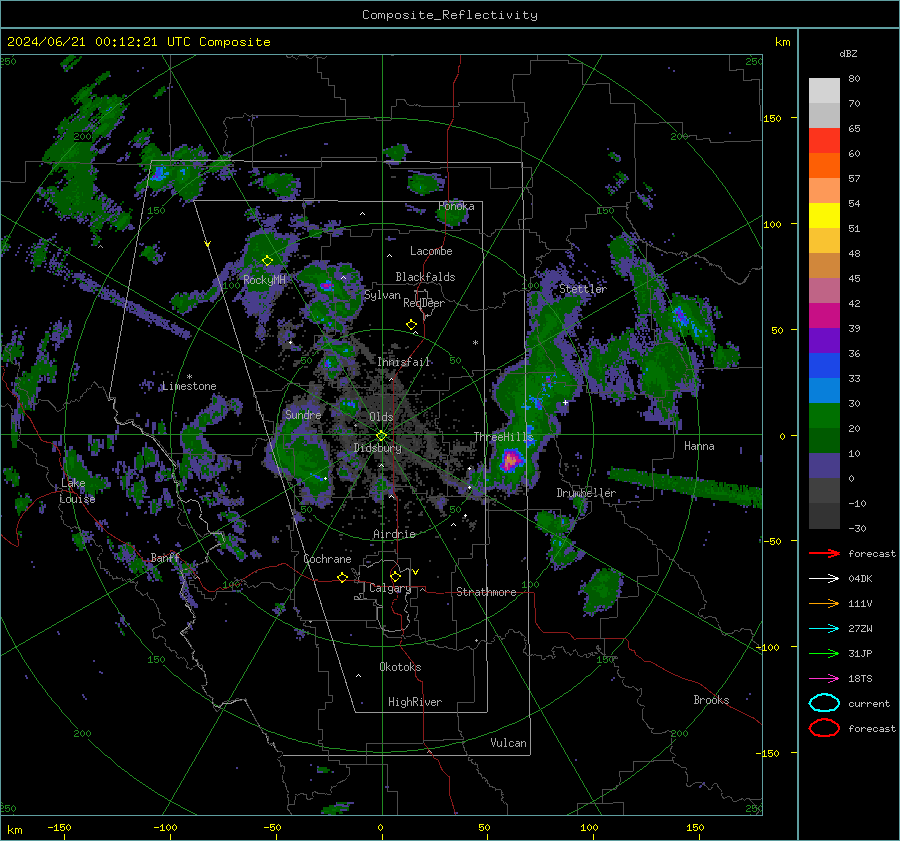Pick the blue swatch between 36 and 33
Viewport: 900px width, 841px height.
824,366
